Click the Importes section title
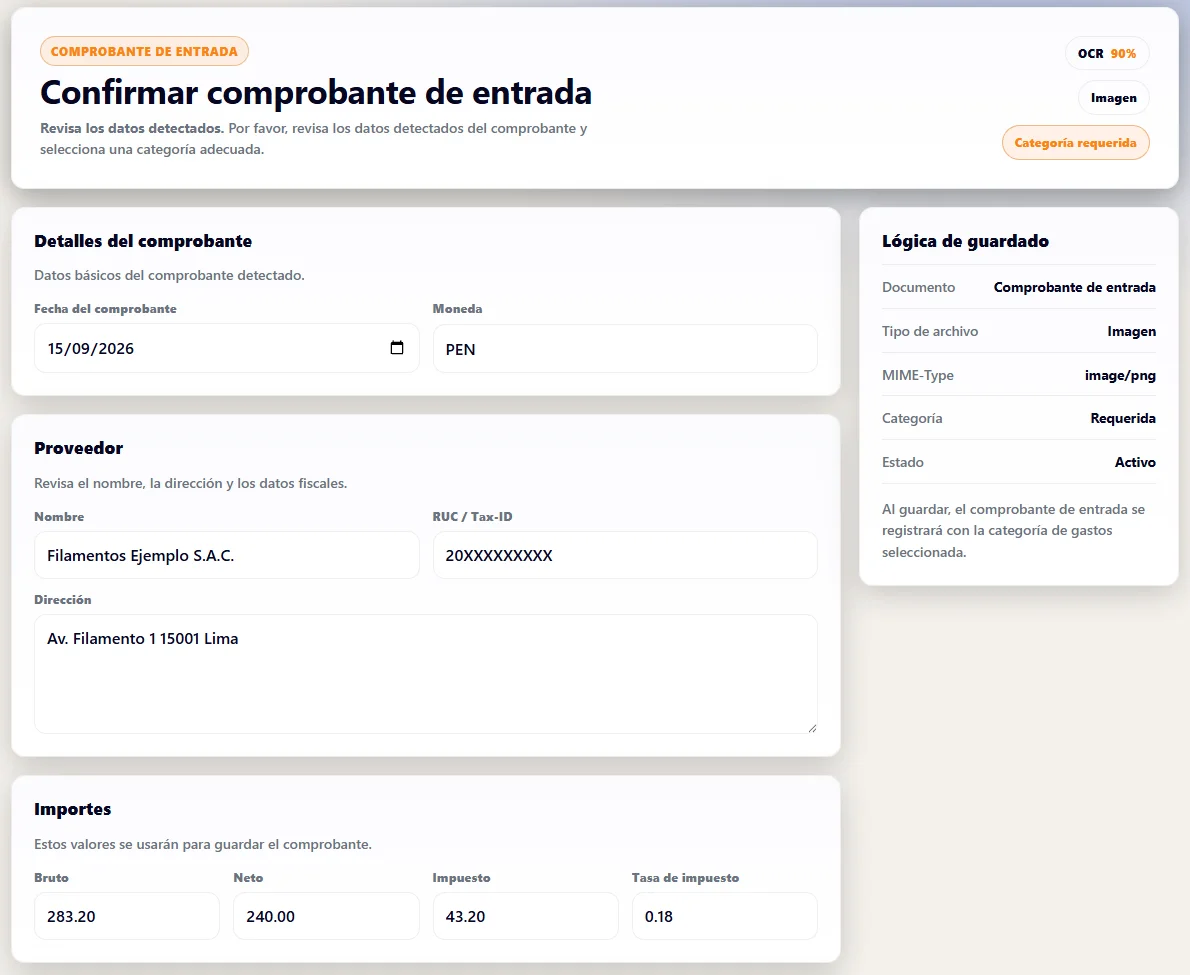This screenshot has width=1190, height=975. coord(72,810)
